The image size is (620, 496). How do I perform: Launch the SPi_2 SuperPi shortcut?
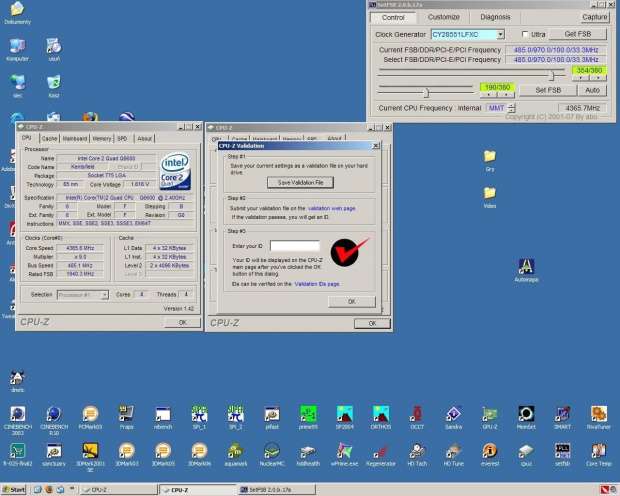coord(236,414)
